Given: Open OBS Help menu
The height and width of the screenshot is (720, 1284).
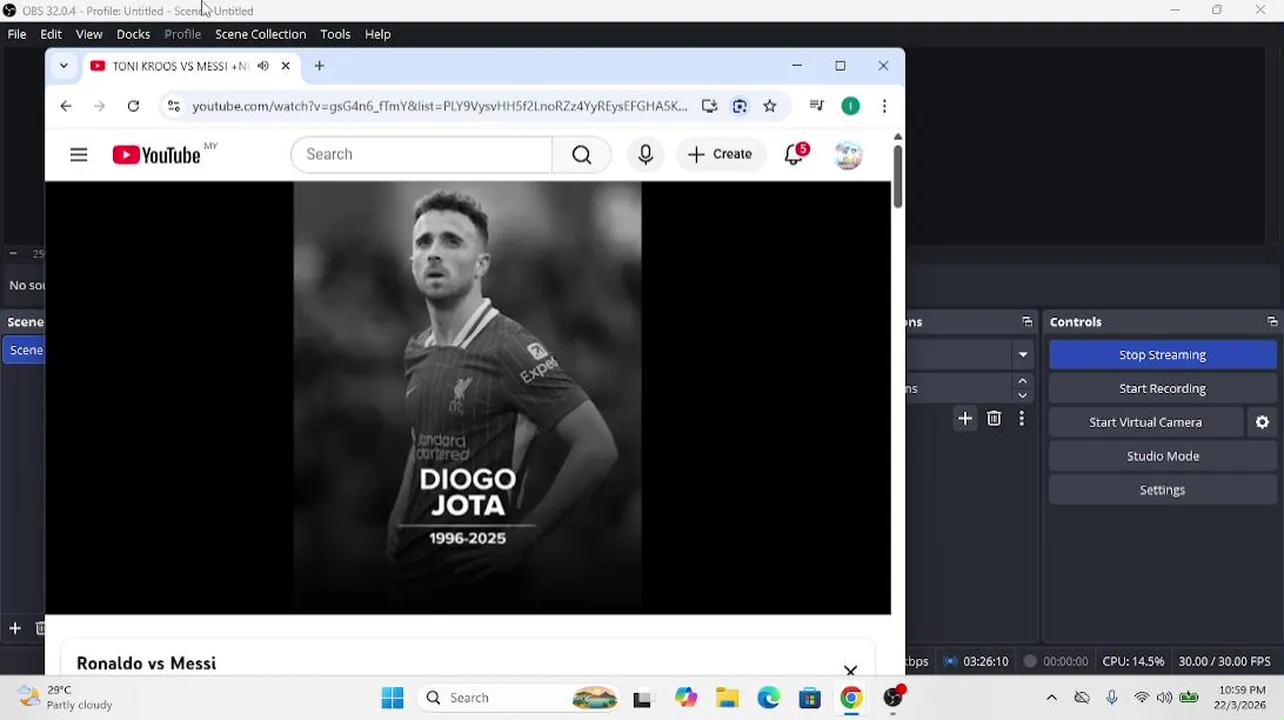Looking at the screenshot, I should pyautogui.click(x=377, y=34).
